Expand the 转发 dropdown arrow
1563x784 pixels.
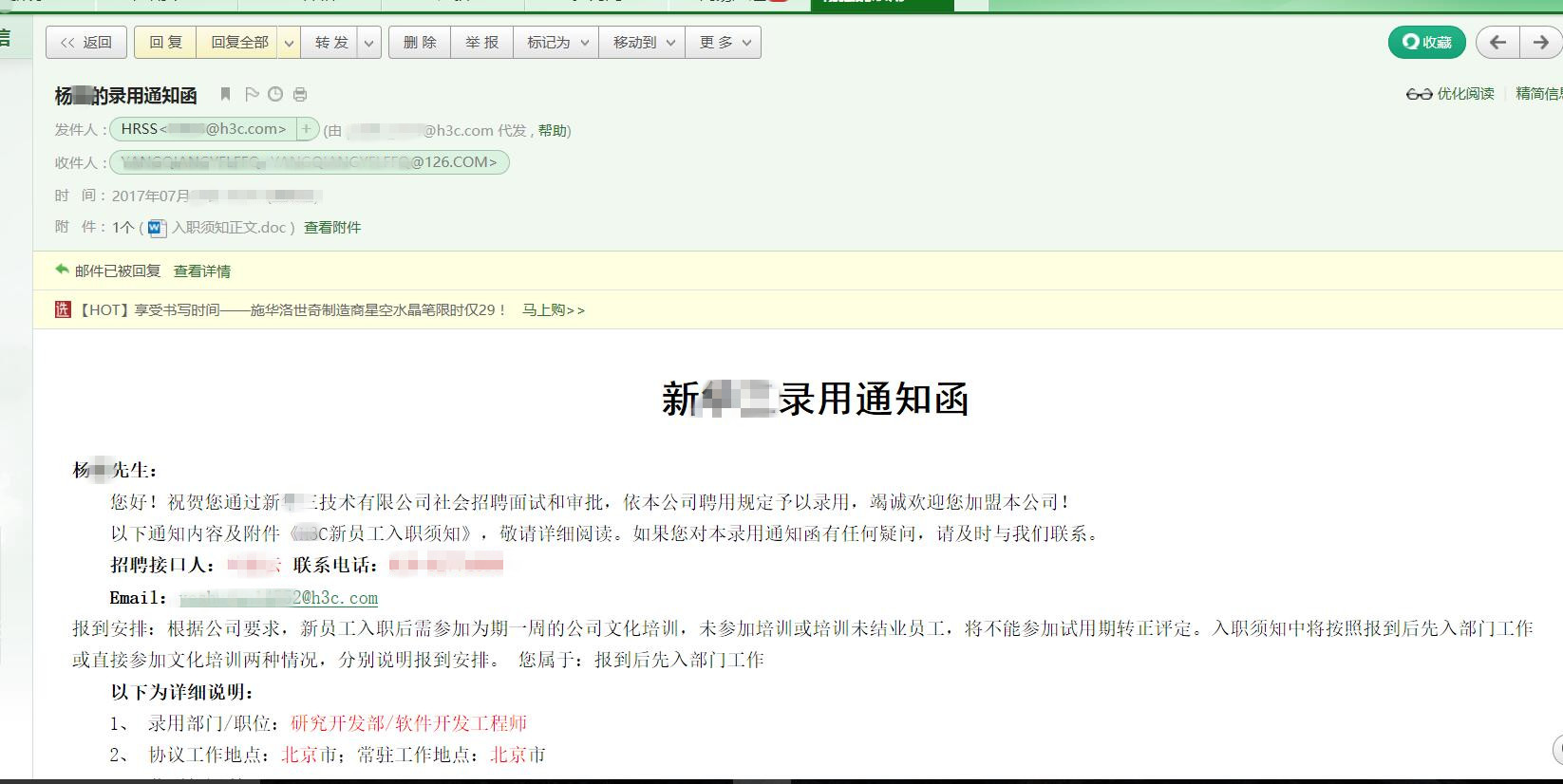[369, 43]
